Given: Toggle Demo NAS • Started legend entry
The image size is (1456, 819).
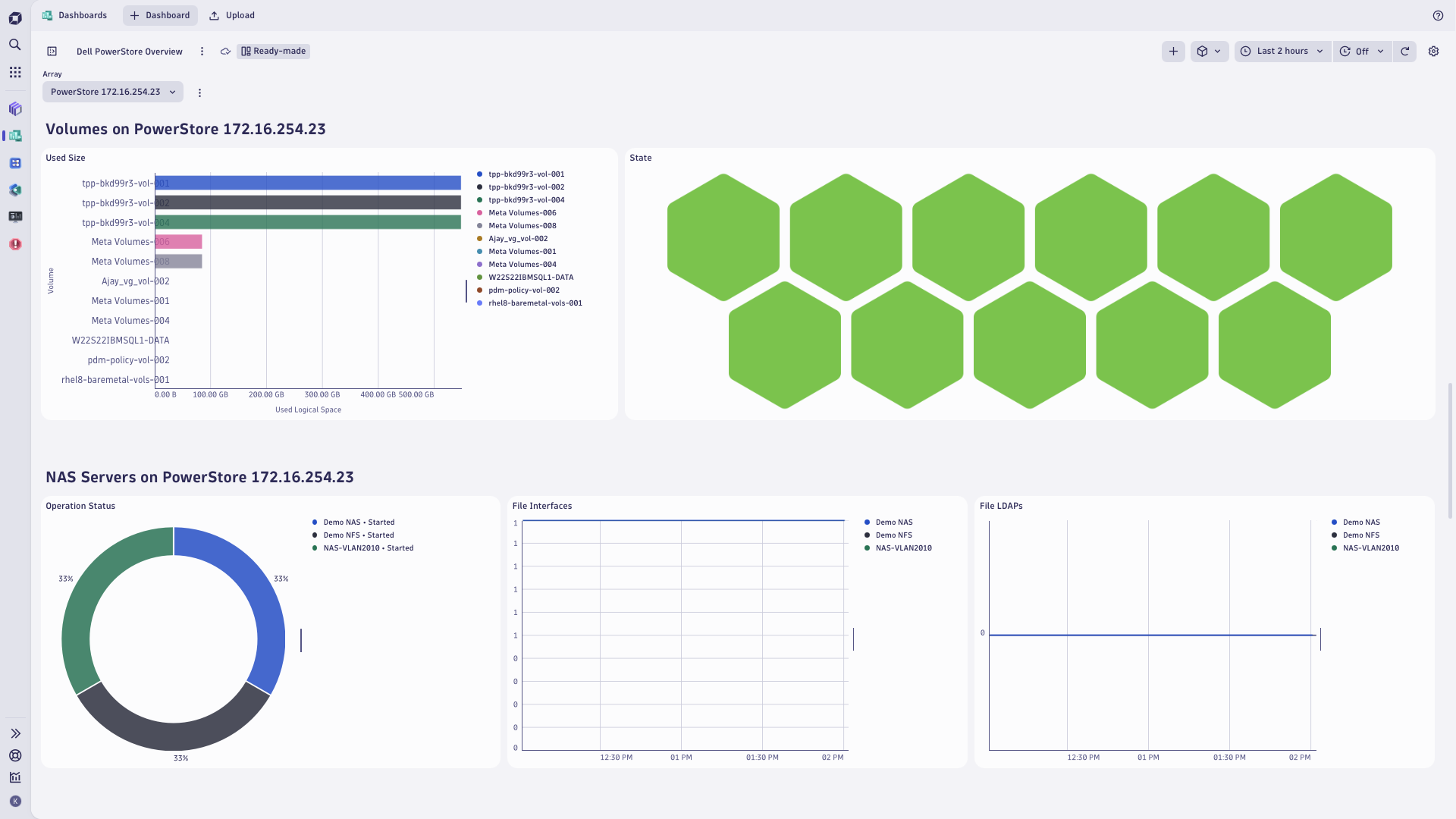Looking at the screenshot, I should point(353,522).
